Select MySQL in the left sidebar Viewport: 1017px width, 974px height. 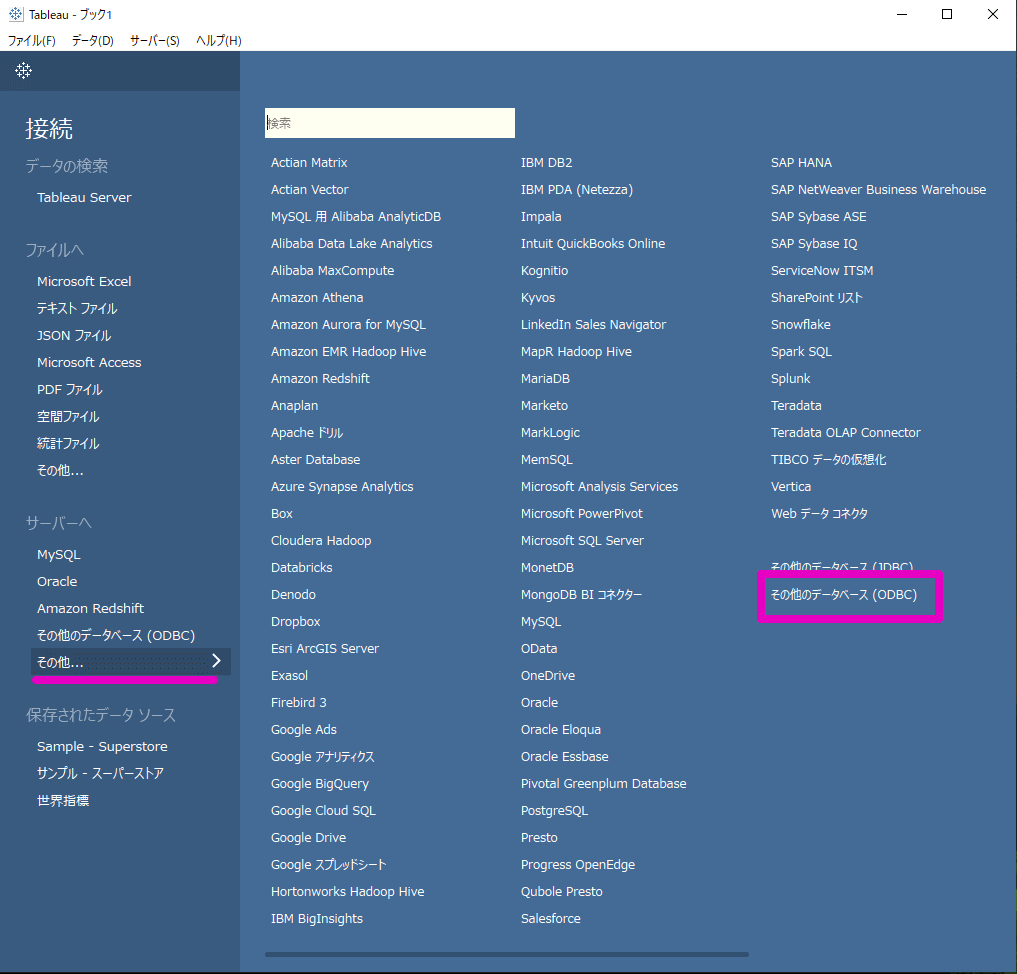point(59,555)
